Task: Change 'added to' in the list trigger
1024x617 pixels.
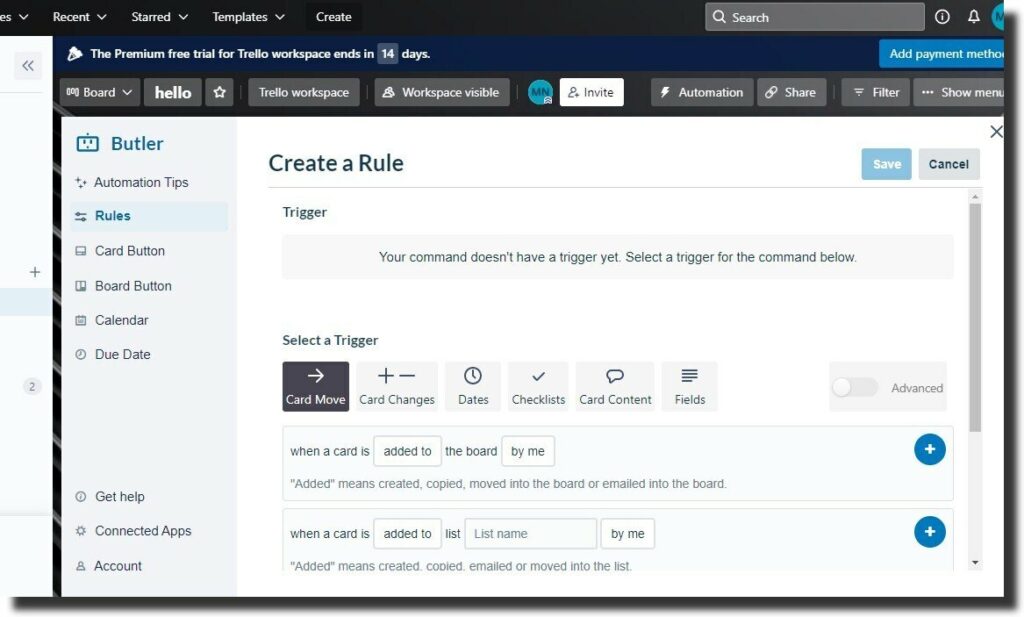Action: coord(407,533)
